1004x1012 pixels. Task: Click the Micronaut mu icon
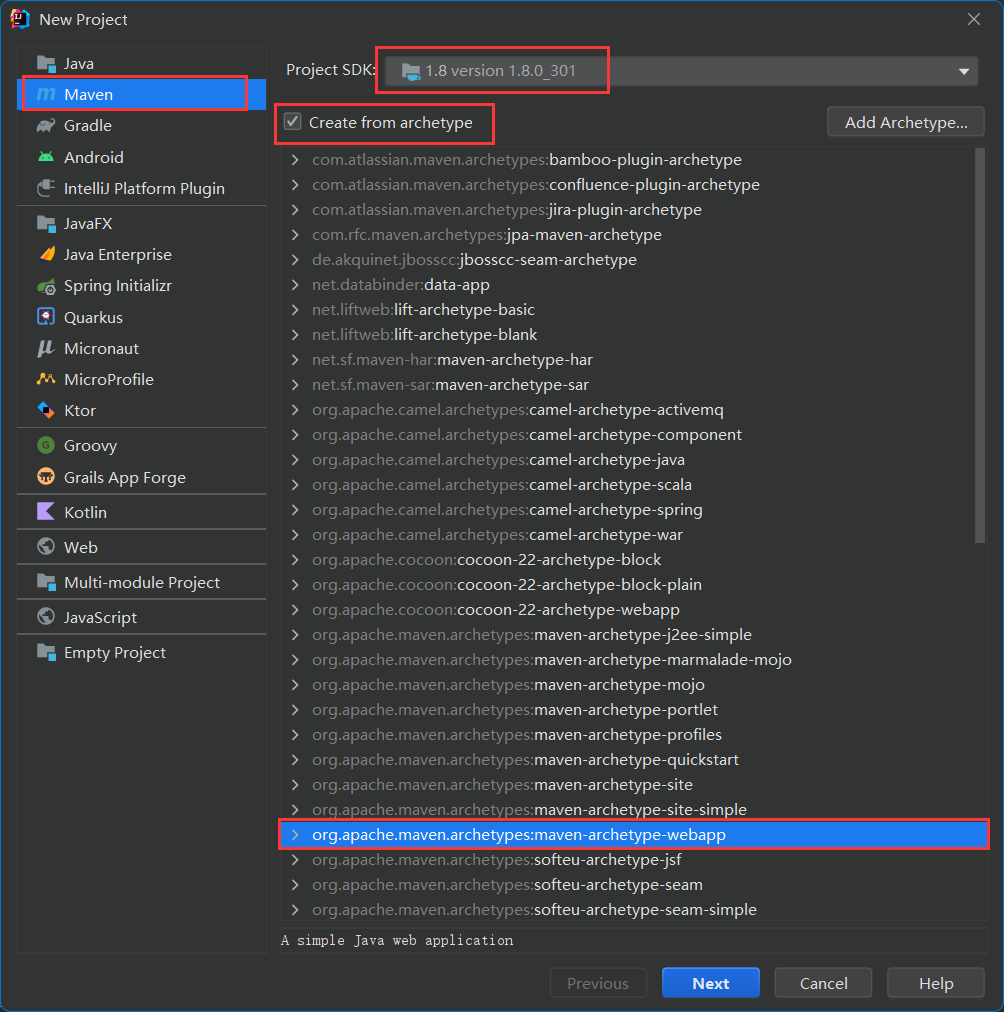(46, 348)
